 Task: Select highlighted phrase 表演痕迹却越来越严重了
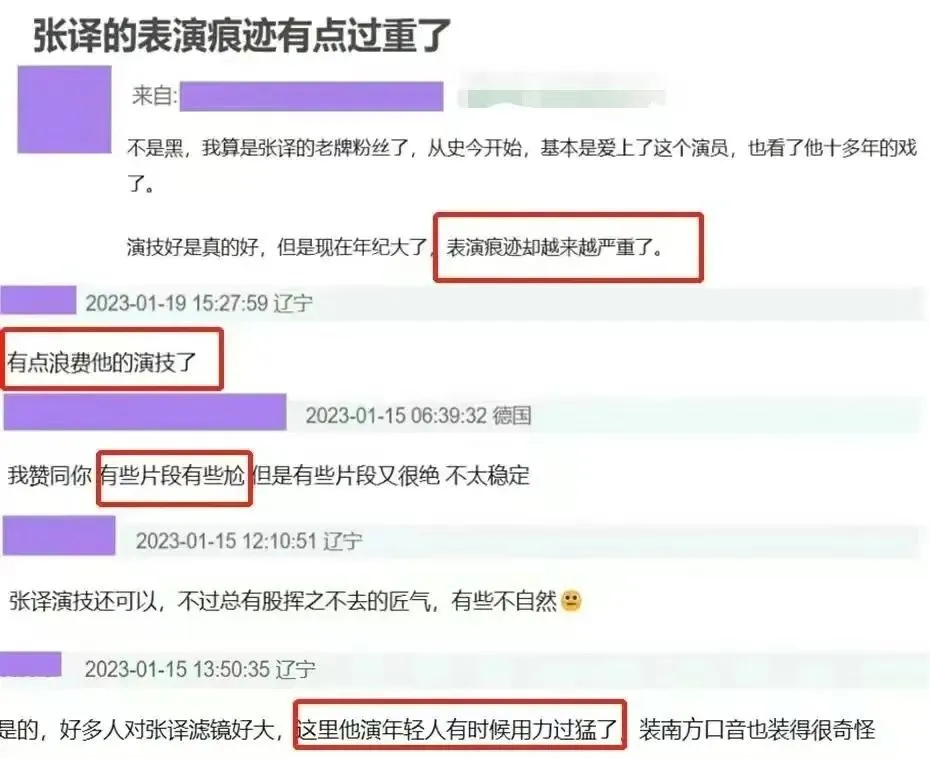555,247
